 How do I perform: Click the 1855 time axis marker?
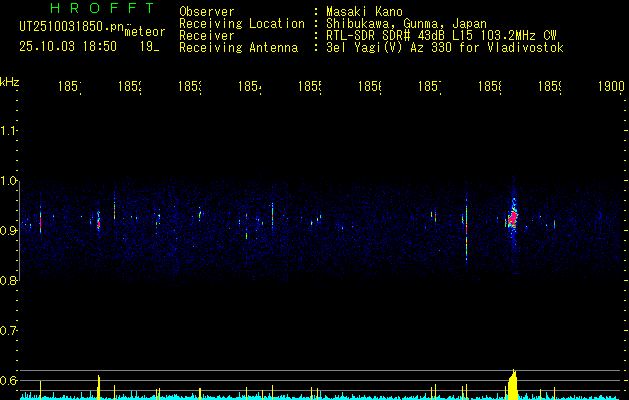click(310, 86)
